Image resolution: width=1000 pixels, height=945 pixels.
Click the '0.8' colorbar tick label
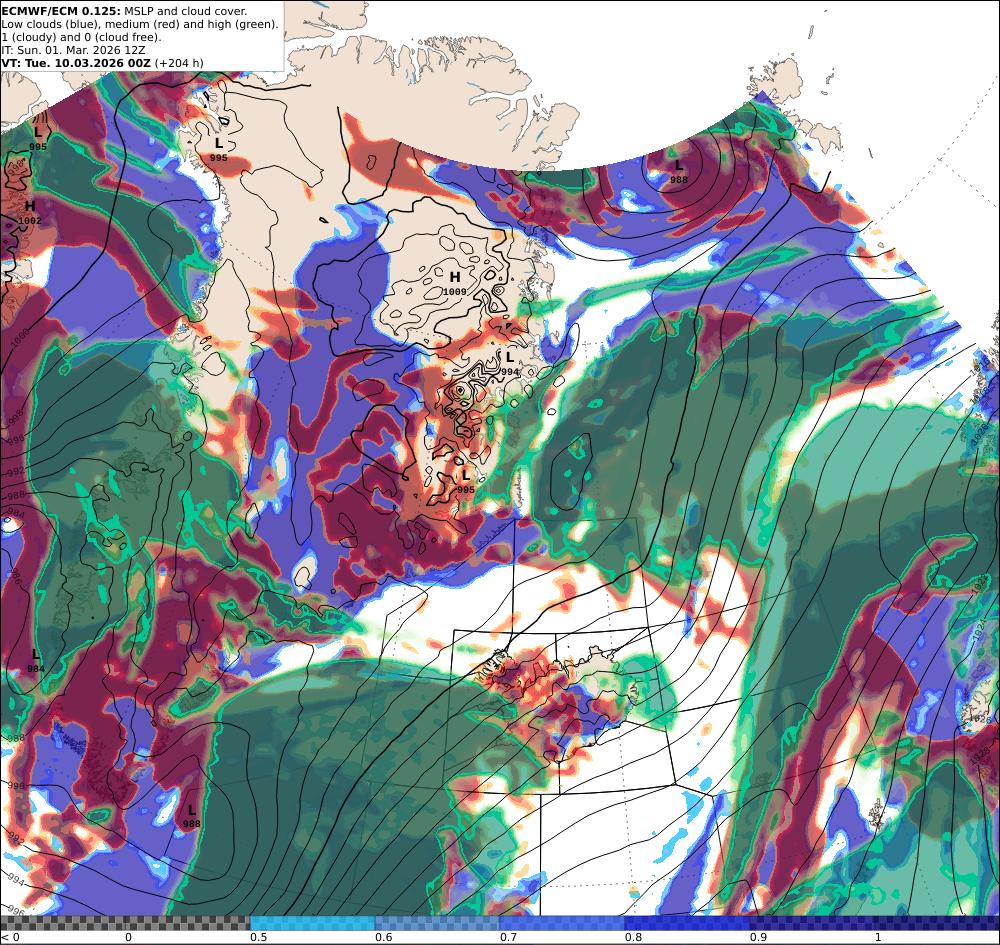633,937
